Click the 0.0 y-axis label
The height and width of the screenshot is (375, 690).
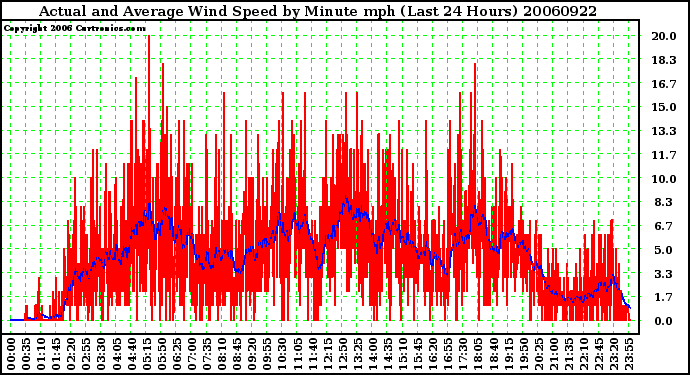click(664, 321)
